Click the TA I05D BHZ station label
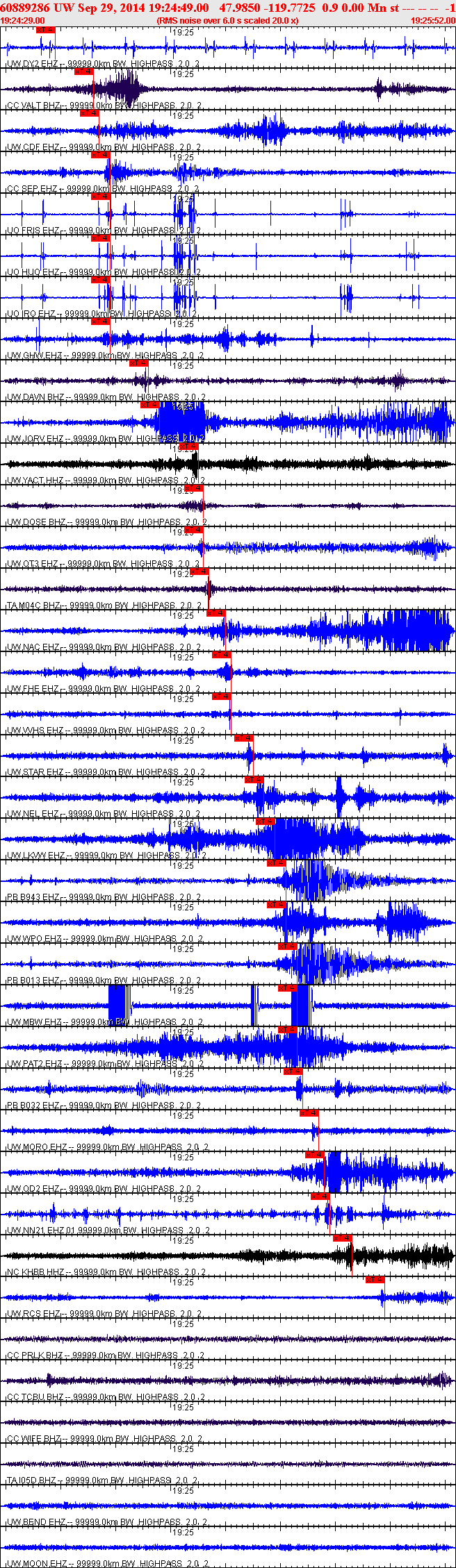456x1568 pixels. [33, 1481]
